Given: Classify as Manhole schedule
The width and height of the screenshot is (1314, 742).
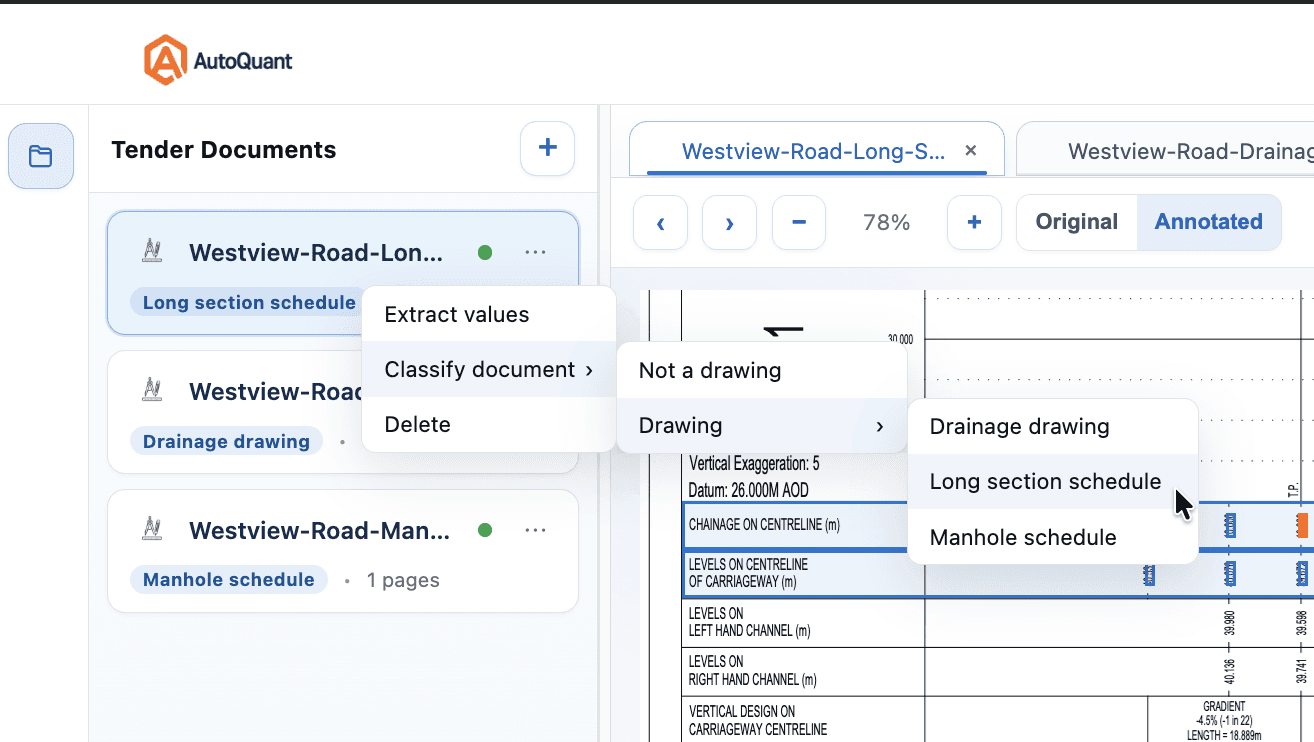Looking at the screenshot, I should click(1053, 538).
